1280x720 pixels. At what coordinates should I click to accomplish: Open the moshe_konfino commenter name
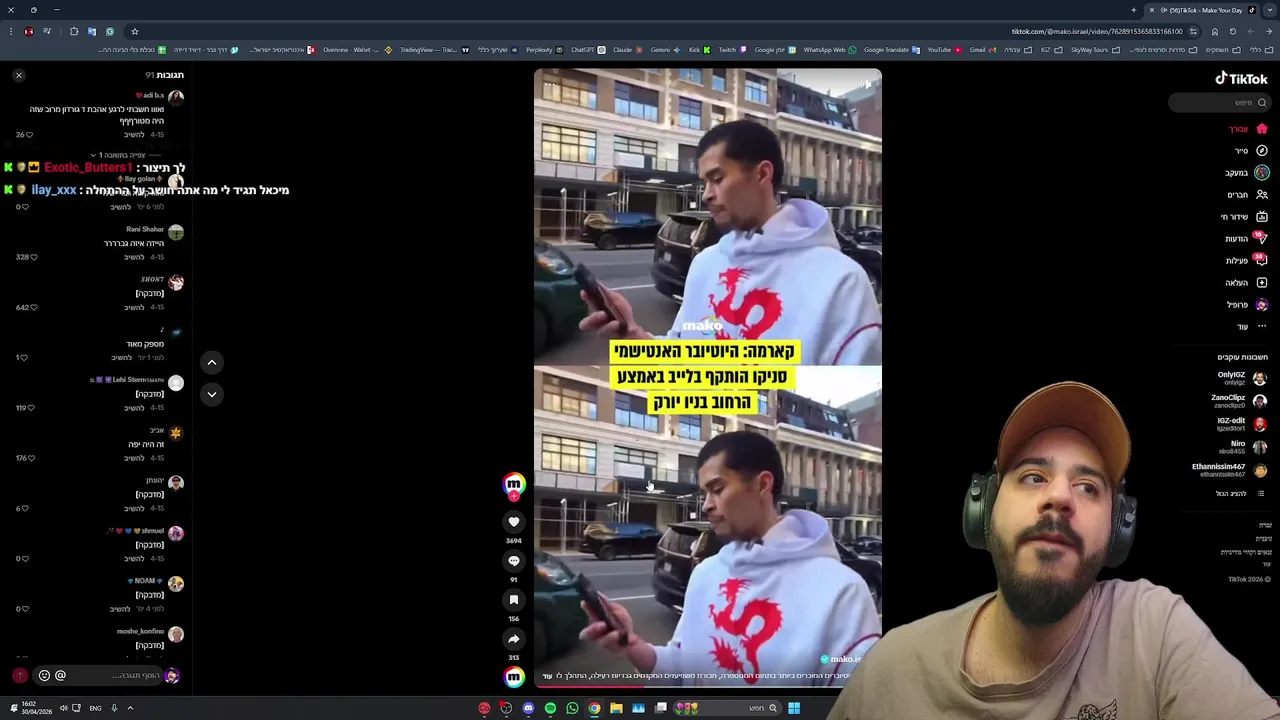(x=140, y=631)
